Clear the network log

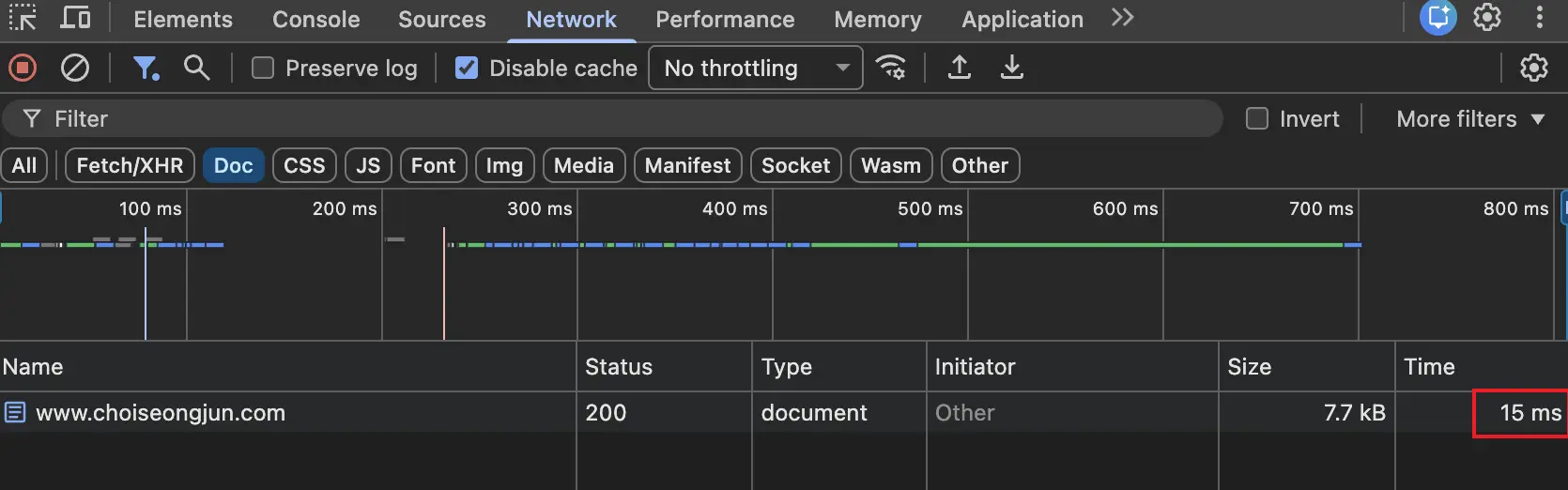click(75, 68)
